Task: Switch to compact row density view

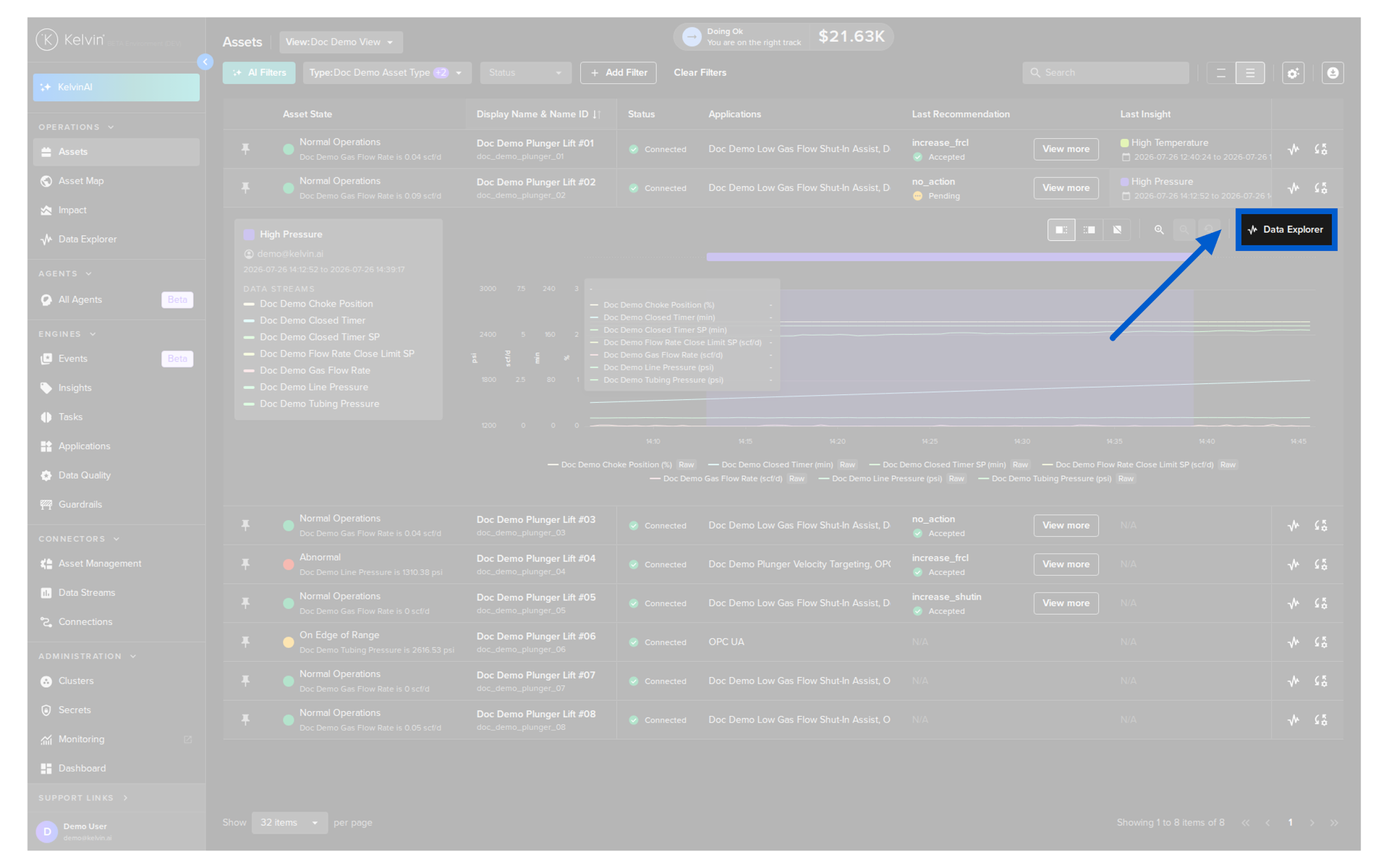Action: tap(1221, 72)
